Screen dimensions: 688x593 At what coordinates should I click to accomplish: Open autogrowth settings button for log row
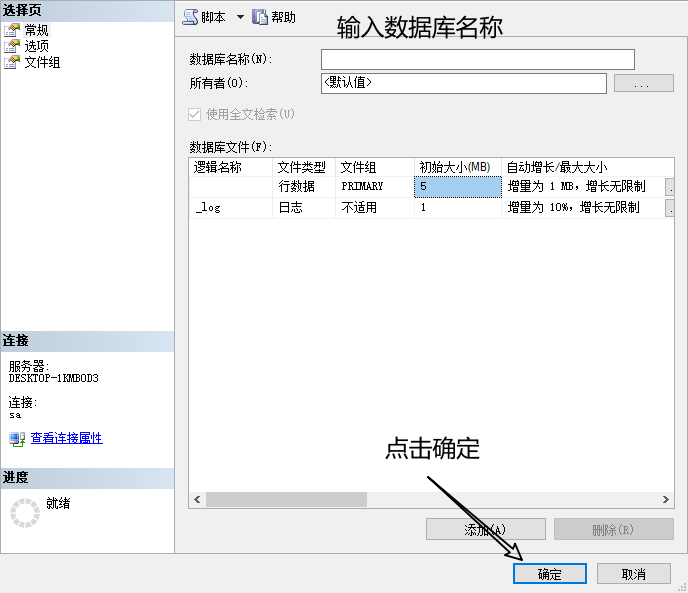(x=670, y=208)
